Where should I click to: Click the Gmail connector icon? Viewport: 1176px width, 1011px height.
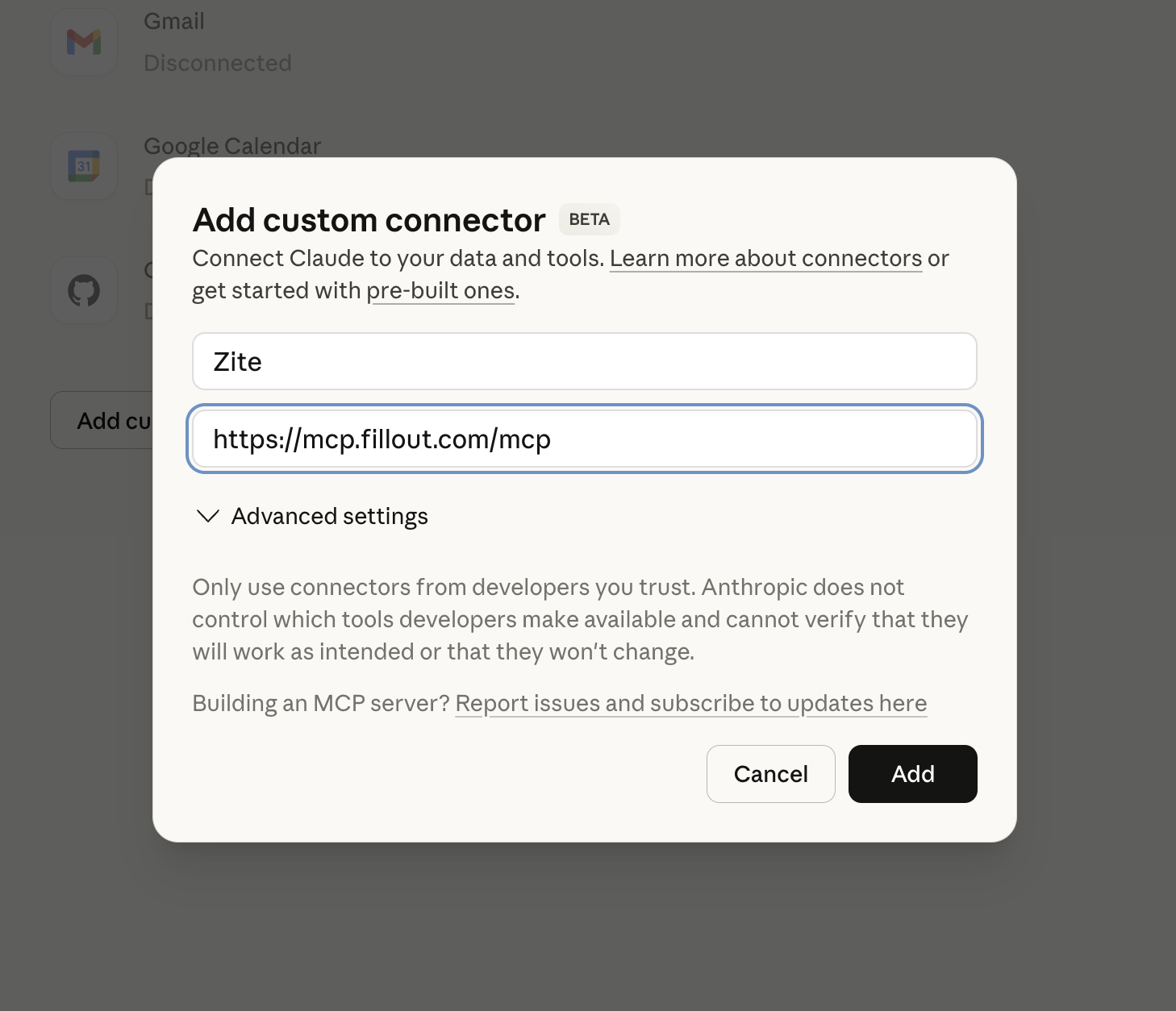coord(84,42)
